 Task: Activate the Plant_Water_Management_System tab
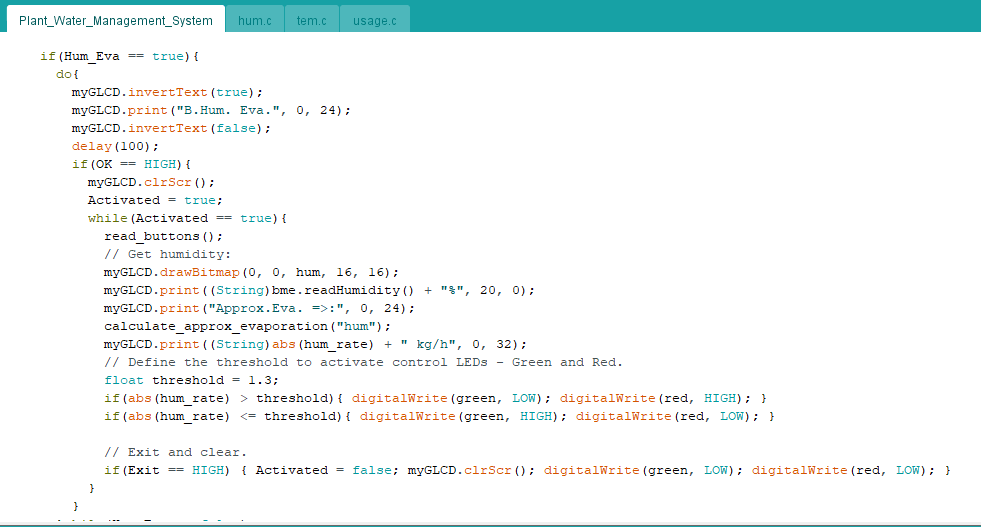point(115,20)
